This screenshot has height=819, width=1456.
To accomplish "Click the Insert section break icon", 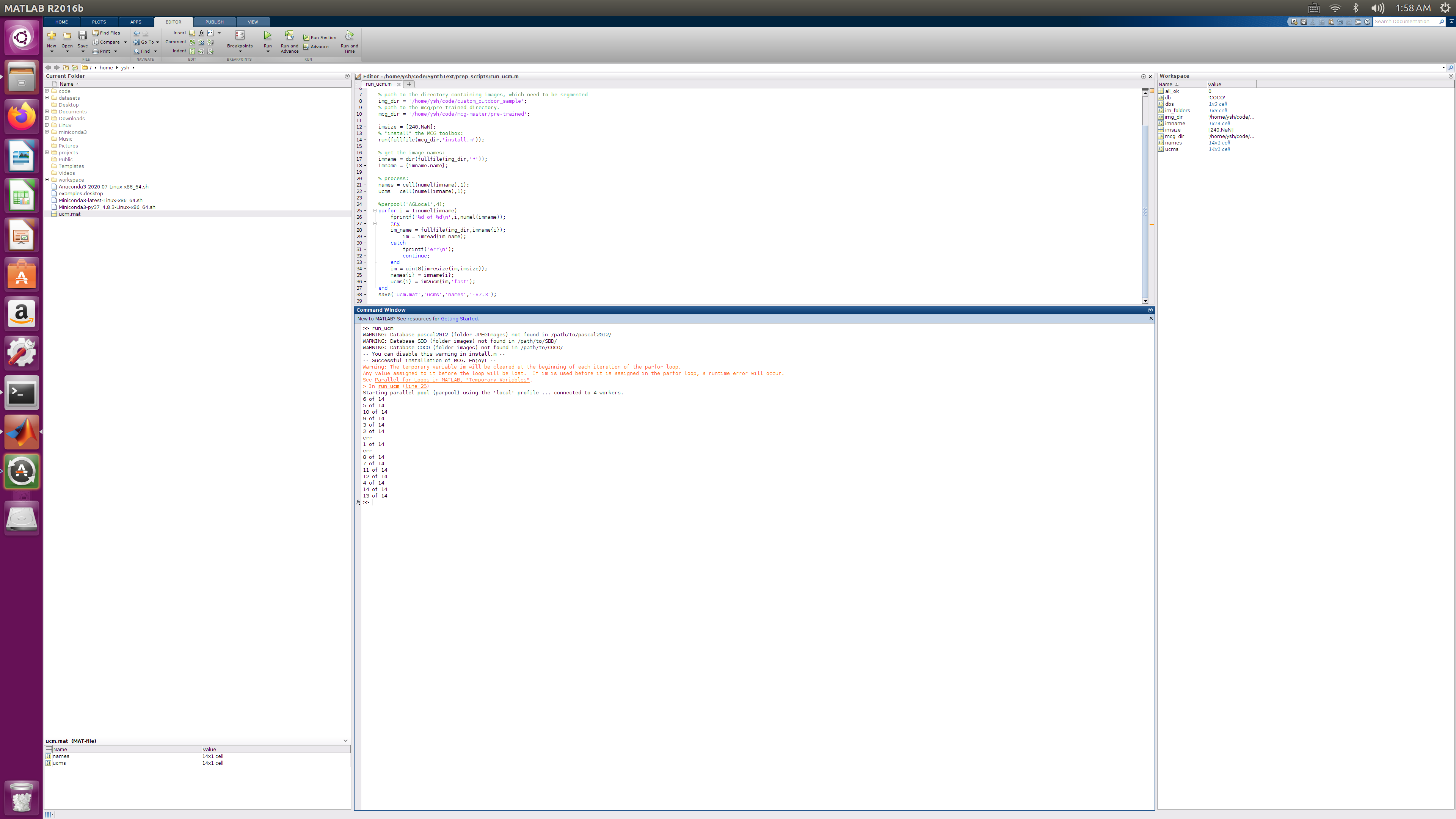I will point(192,33).
